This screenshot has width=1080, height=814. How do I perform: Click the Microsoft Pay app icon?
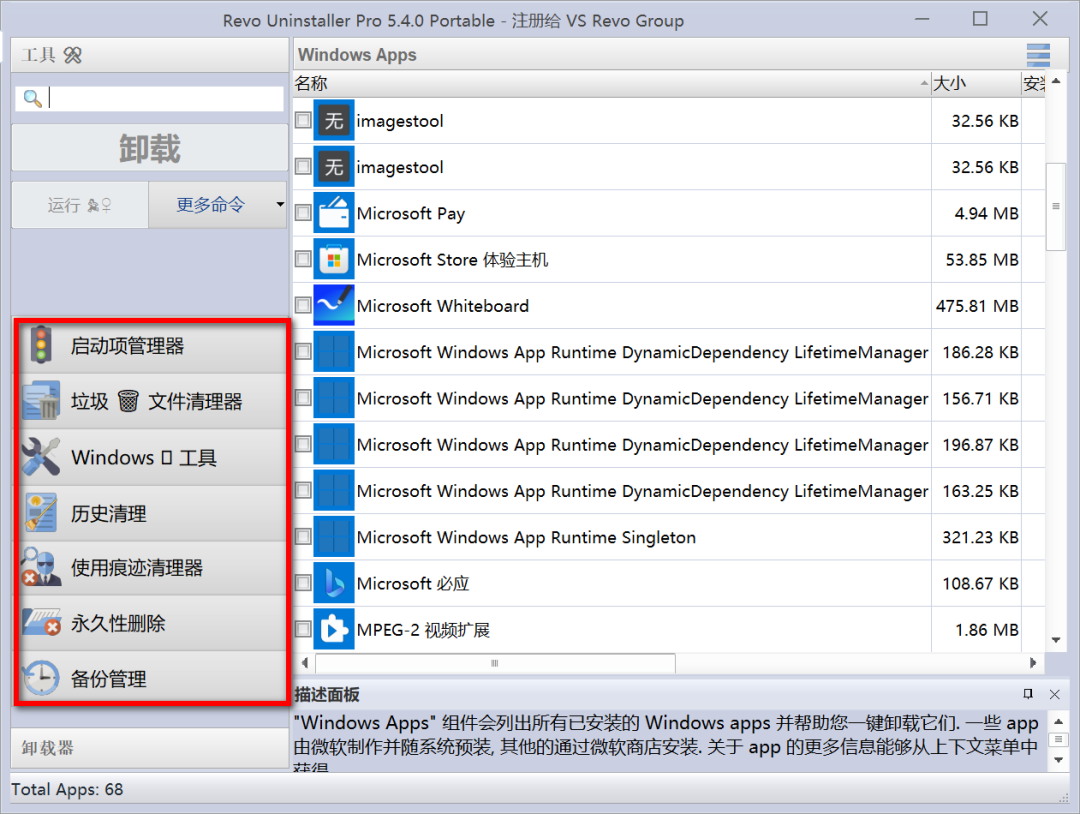point(334,213)
